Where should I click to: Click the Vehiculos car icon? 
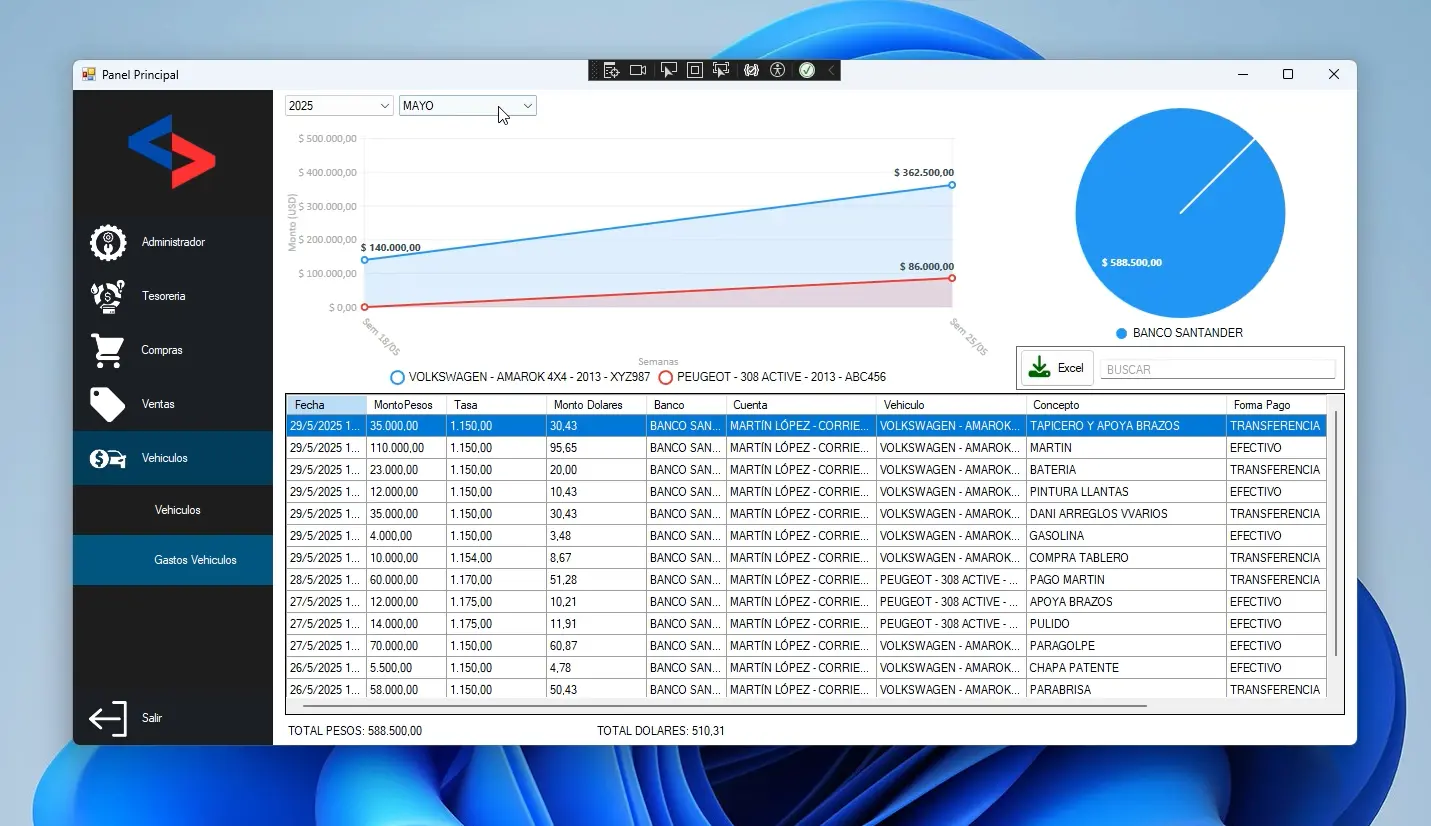tap(107, 458)
